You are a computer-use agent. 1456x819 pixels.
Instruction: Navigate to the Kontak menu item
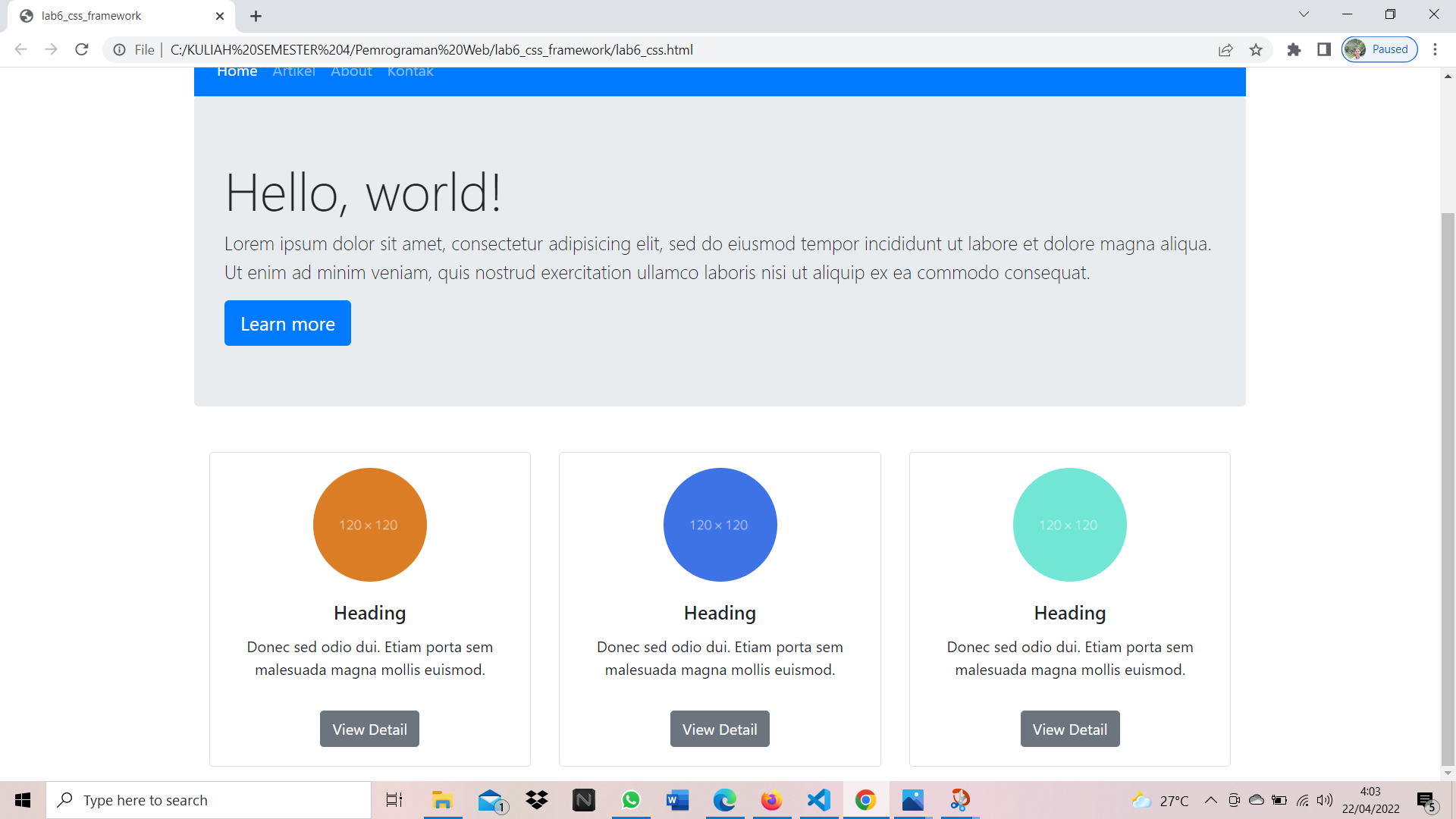coord(410,71)
